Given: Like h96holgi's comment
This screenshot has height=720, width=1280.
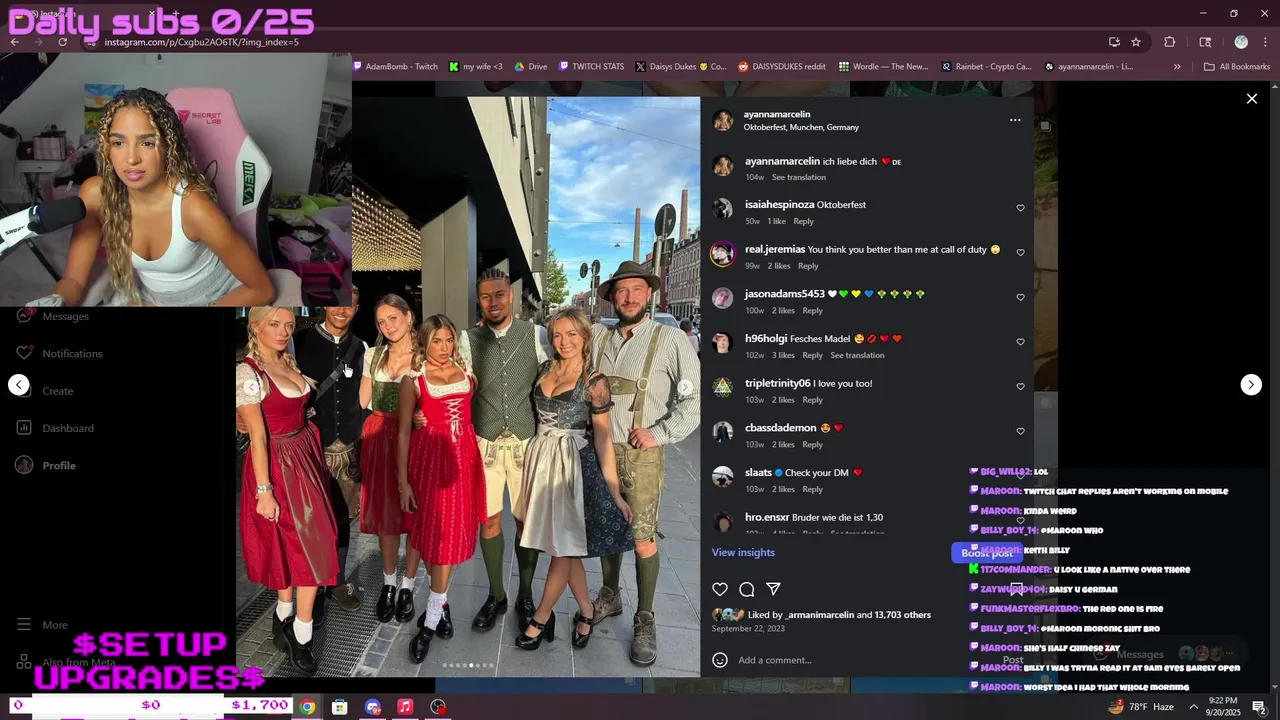Looking at the screenshot, I should tap(1020, 342).
